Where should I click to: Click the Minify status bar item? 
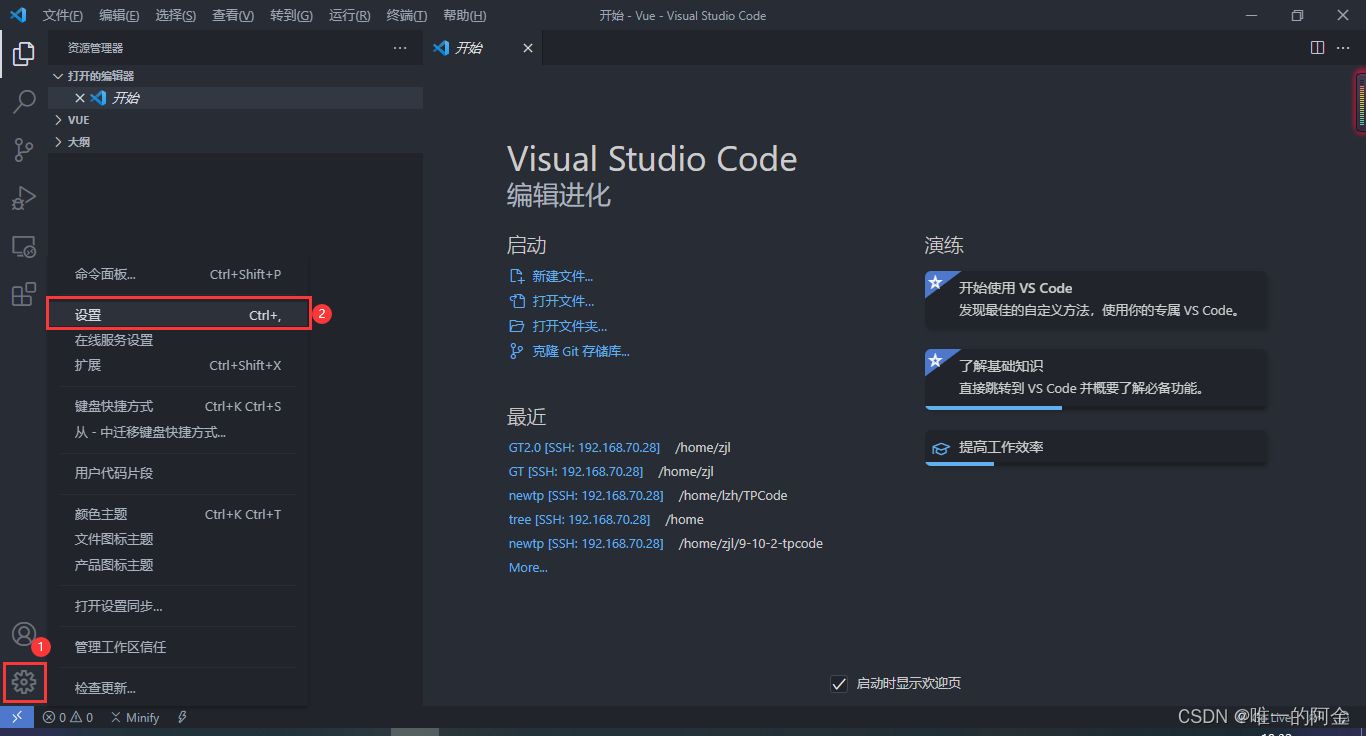click(135, 717)
